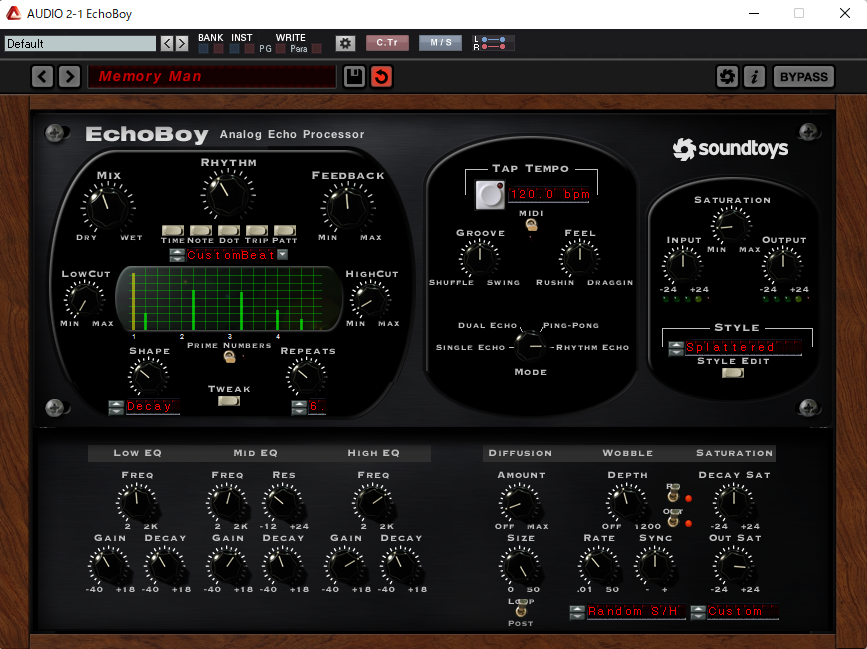Enable the Note rhythm button

coord(201,230)
